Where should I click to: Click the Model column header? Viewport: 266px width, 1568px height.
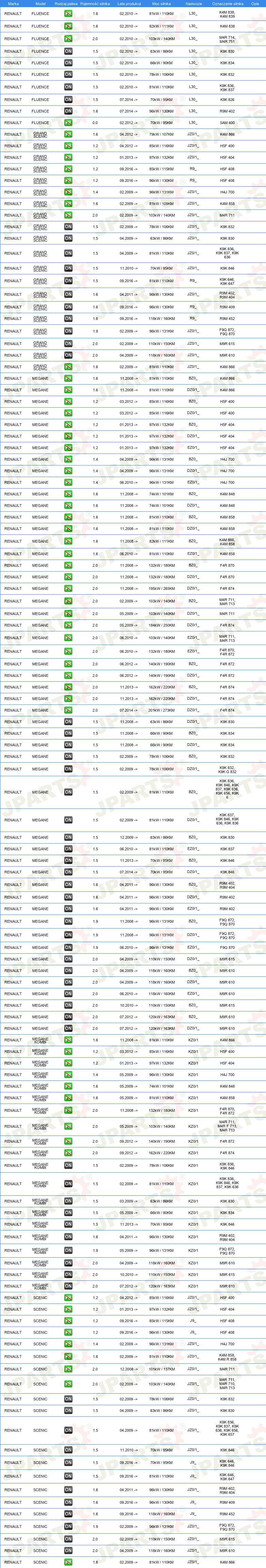40,4
